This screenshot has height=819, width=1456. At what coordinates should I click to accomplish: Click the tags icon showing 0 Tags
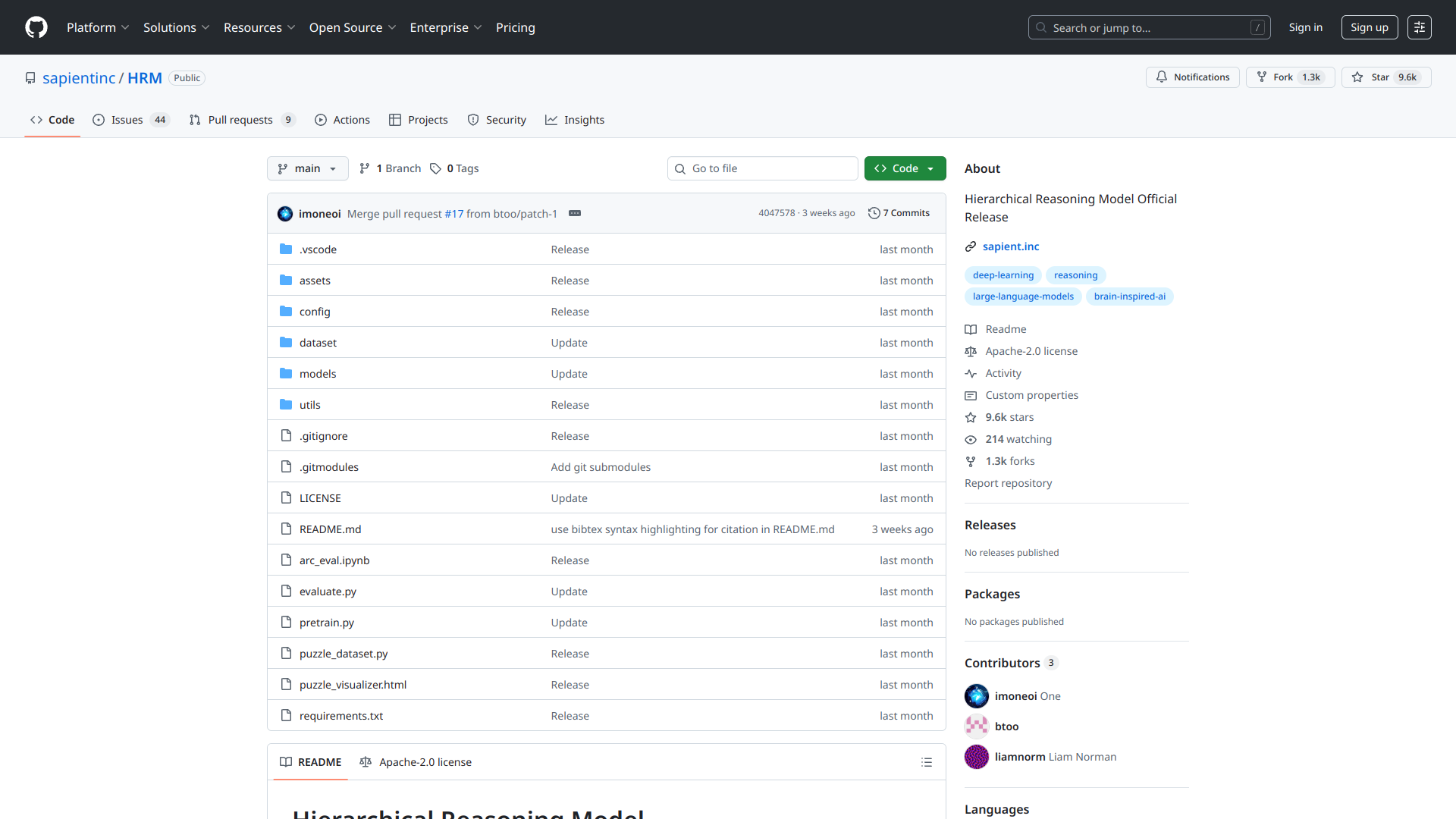[435, 168]
